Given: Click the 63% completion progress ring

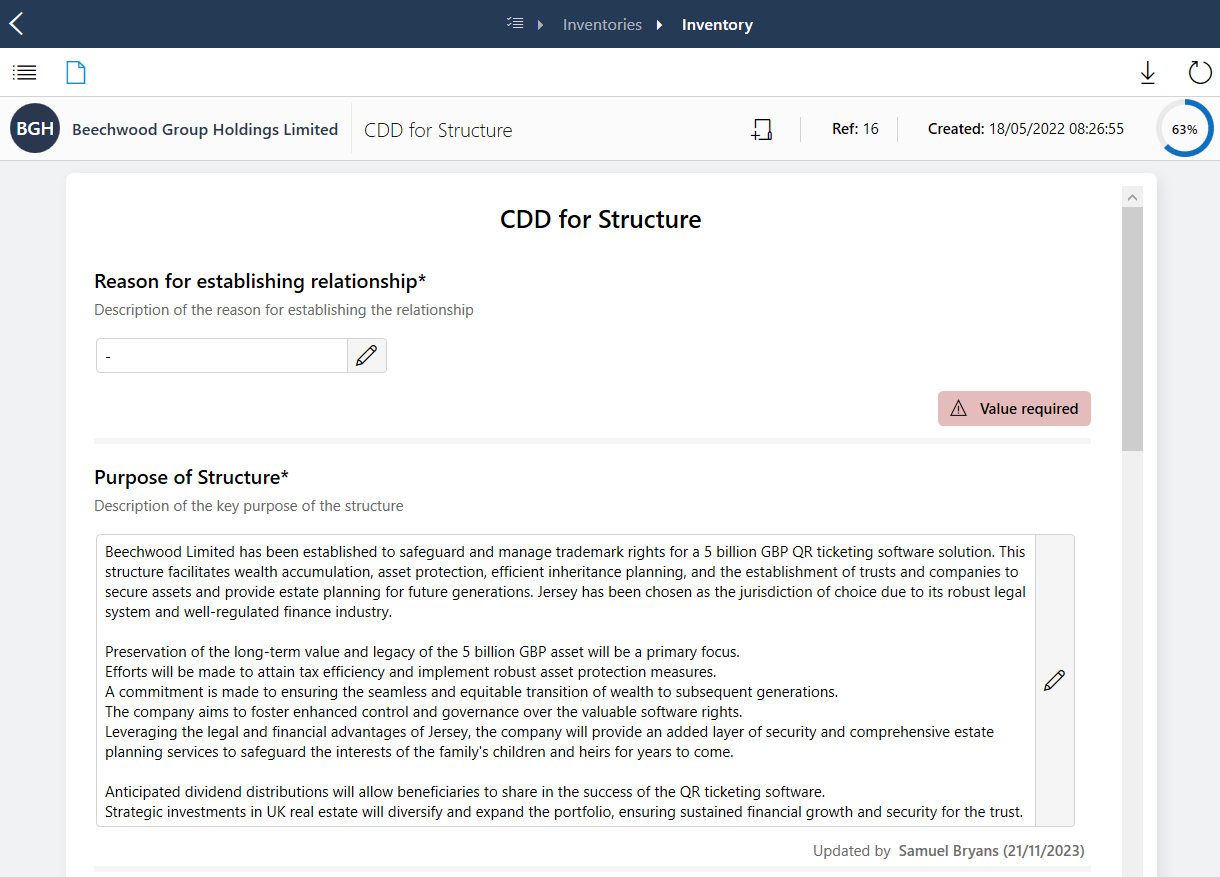Looking at the screenshot, I should pyautogui.click(x=1184, y=129).
